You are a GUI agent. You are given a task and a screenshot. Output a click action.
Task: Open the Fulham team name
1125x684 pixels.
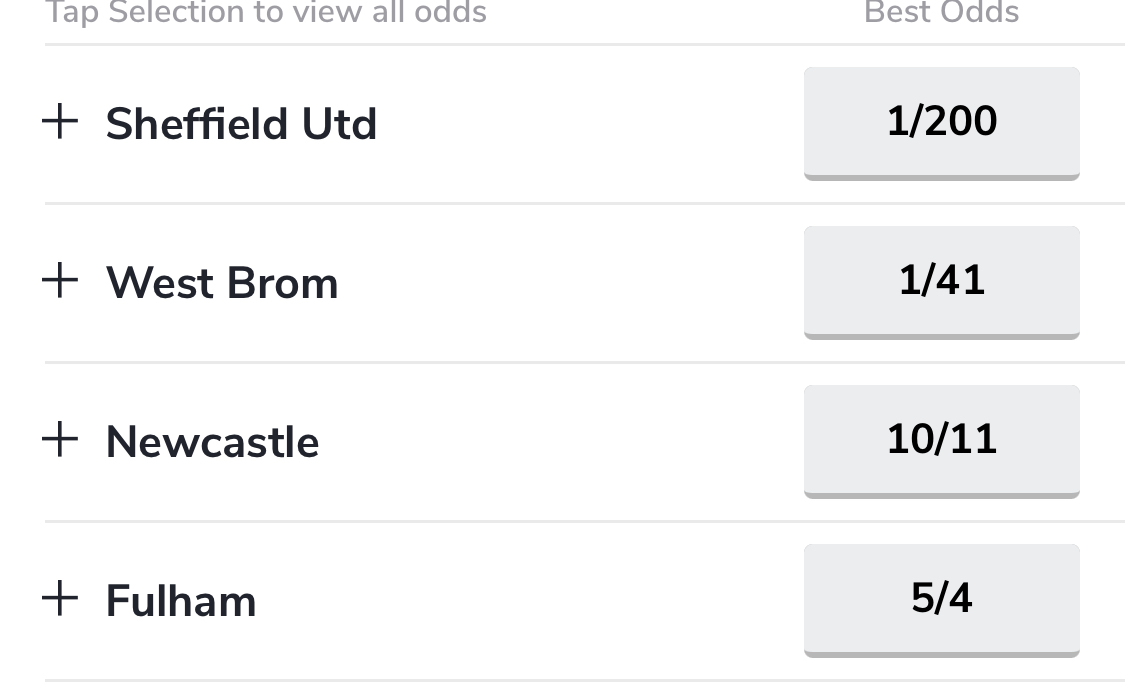click(181, 601)
